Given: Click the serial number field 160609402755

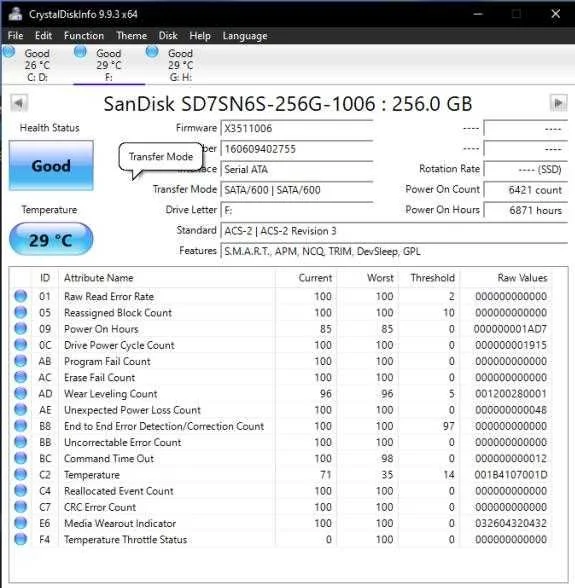Looking at the screenshot, I should point(297,149).
